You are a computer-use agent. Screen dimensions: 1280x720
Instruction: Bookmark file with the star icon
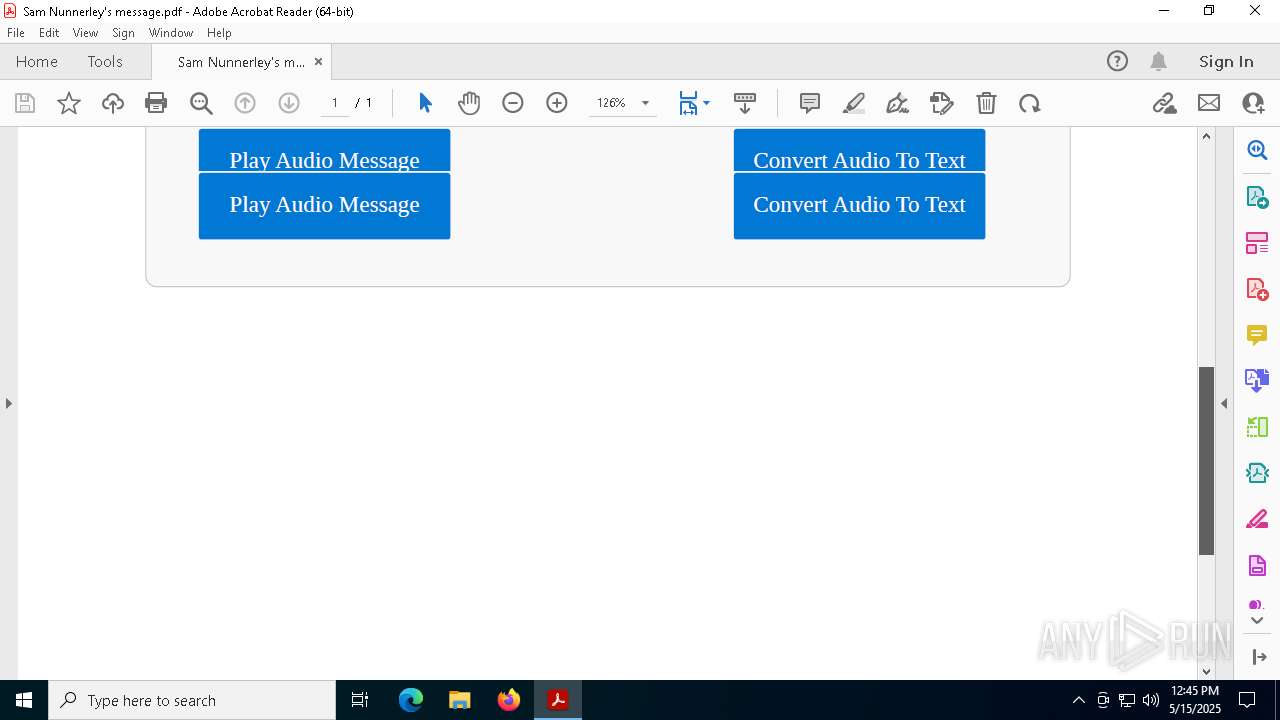69,103
